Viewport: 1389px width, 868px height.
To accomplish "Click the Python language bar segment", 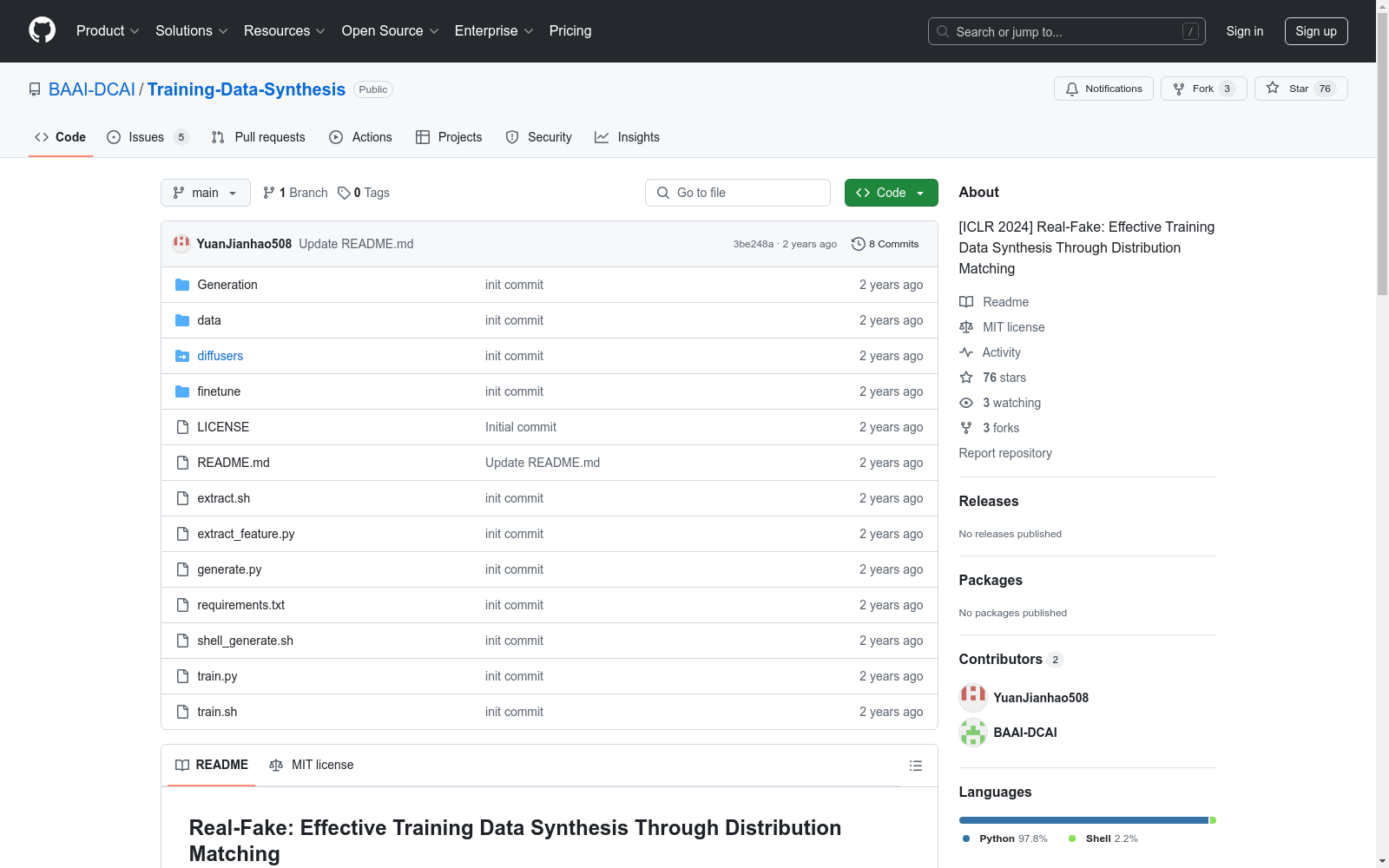I will click(x=1083, y=820).
